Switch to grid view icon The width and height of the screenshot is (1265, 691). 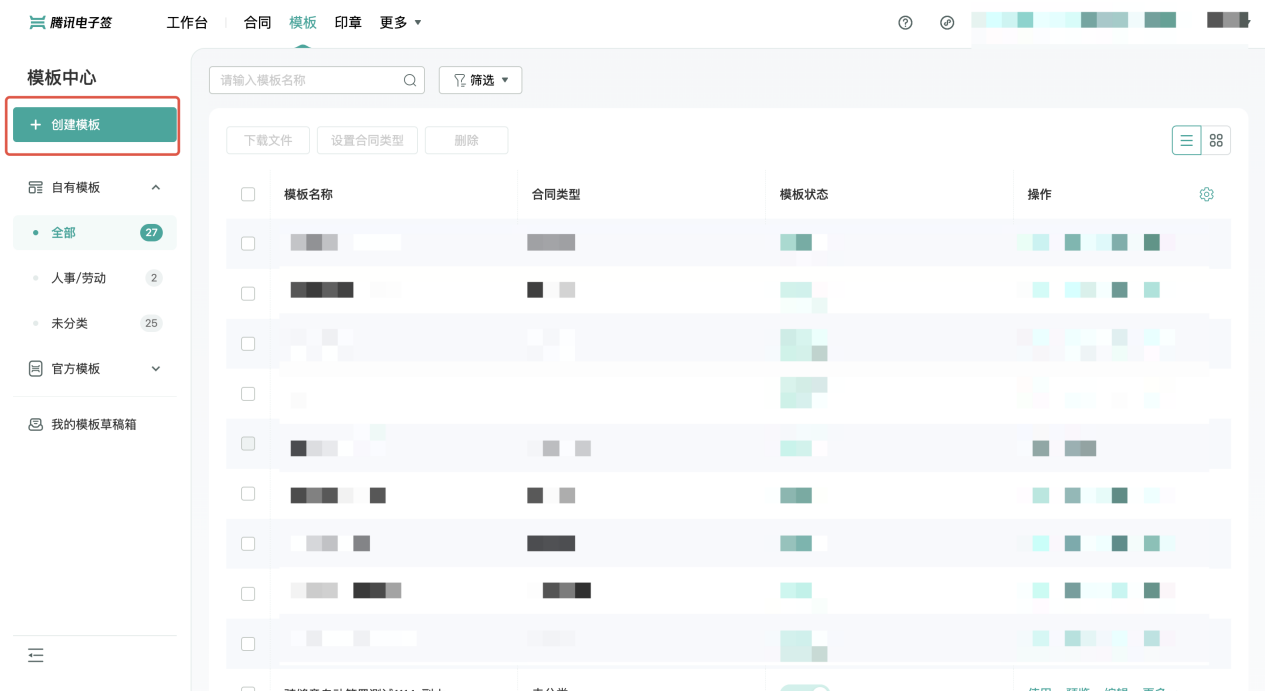1216,141
